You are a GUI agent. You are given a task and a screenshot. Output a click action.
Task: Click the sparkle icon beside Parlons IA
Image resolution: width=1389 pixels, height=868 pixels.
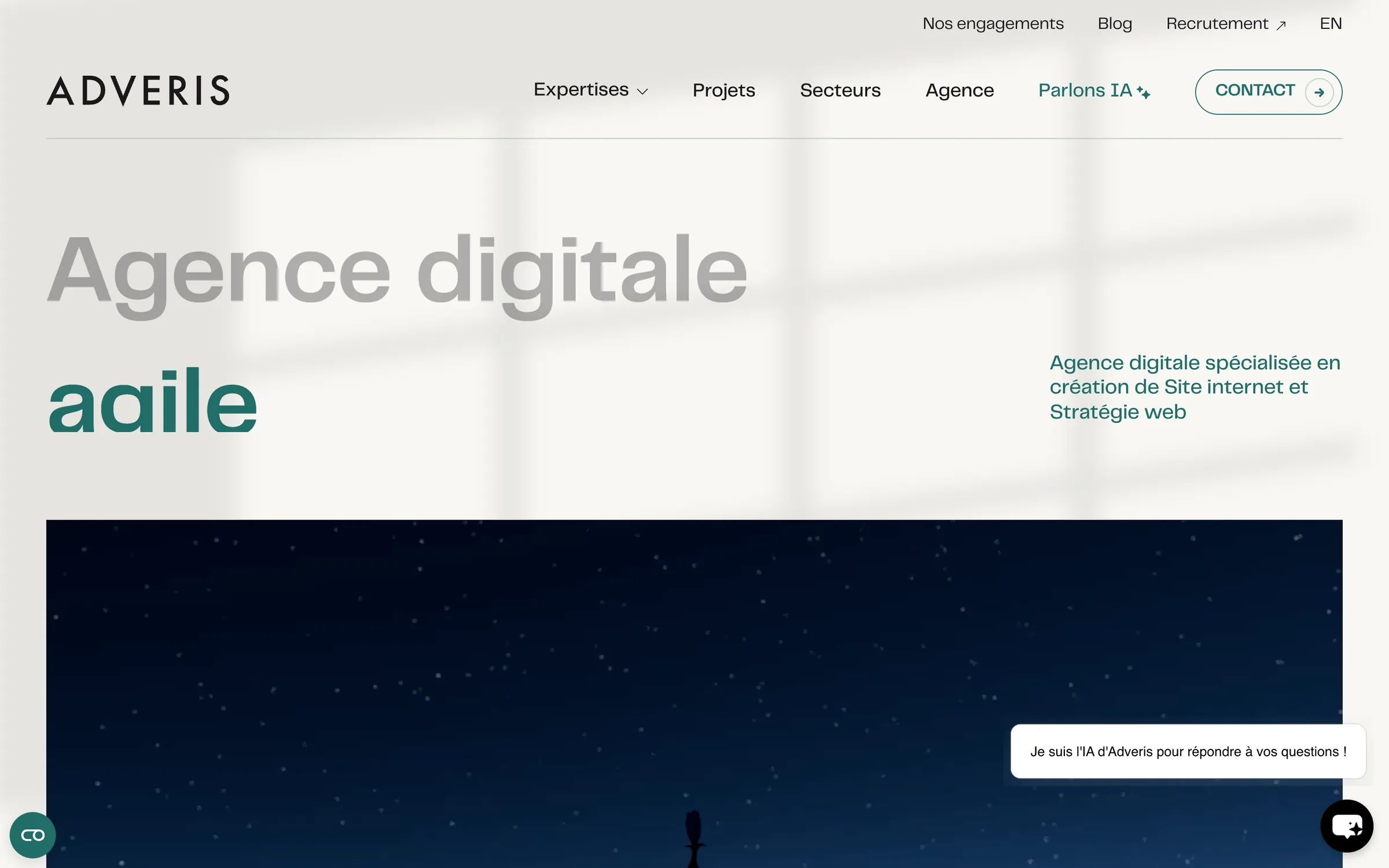pos(1144,92)
